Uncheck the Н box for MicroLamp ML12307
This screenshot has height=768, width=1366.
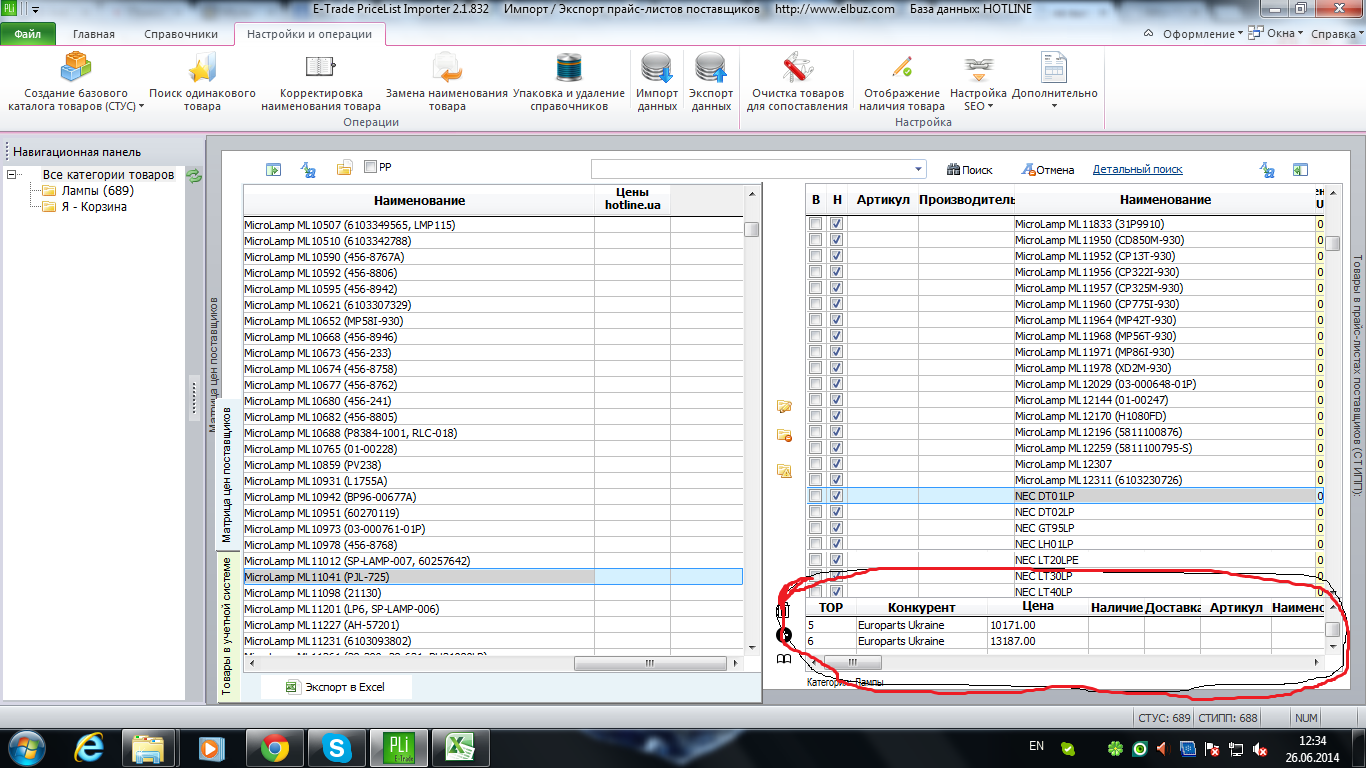[837, 464]
